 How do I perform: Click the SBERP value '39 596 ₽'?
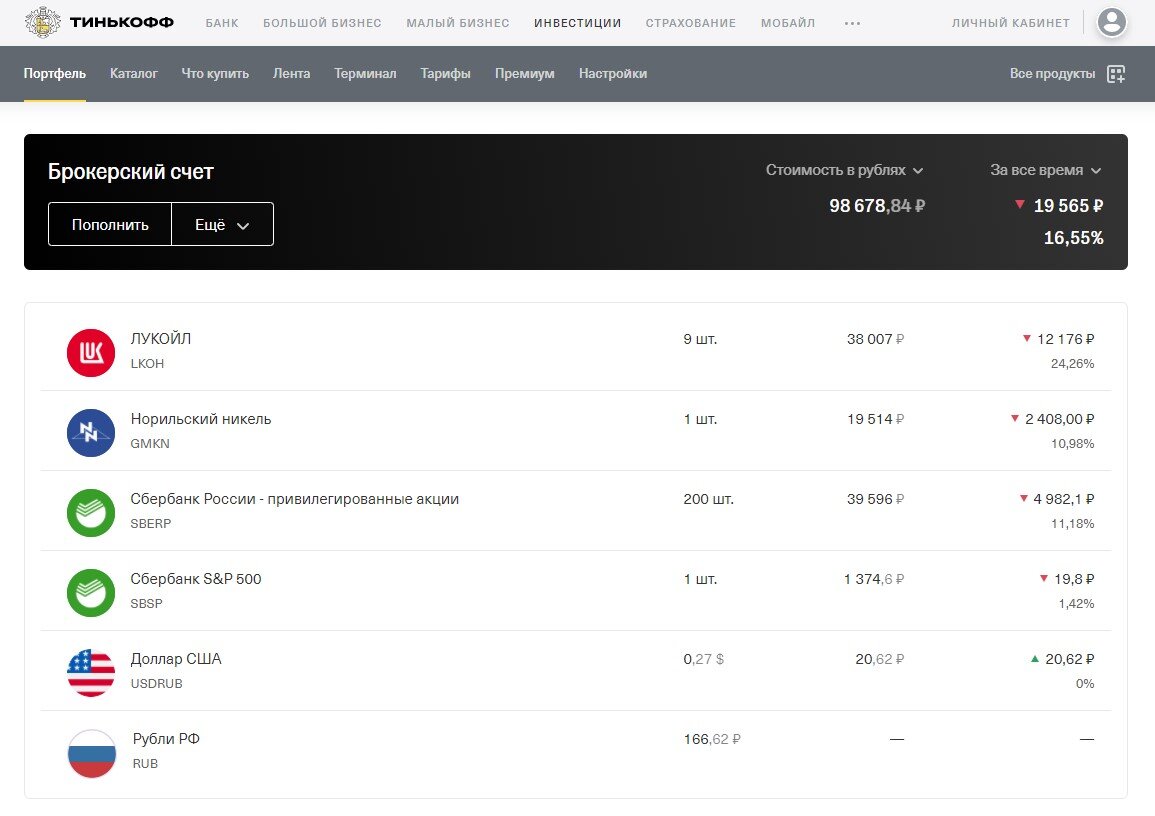pyautogui.click(x=875, y=499)
